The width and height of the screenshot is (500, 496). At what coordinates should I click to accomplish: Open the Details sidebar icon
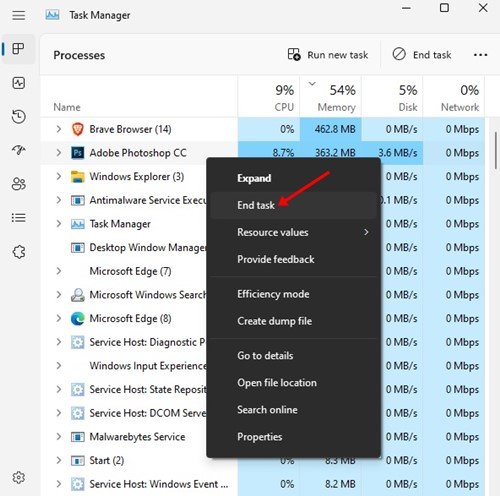[18, 218]
